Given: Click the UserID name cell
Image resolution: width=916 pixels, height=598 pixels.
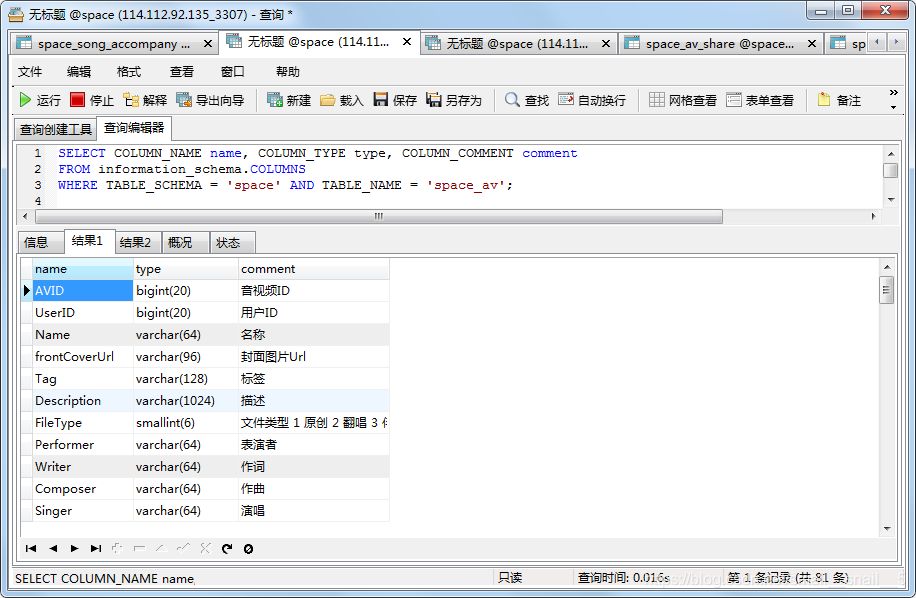Looking at the screenshot, I should tap(83, 313).
